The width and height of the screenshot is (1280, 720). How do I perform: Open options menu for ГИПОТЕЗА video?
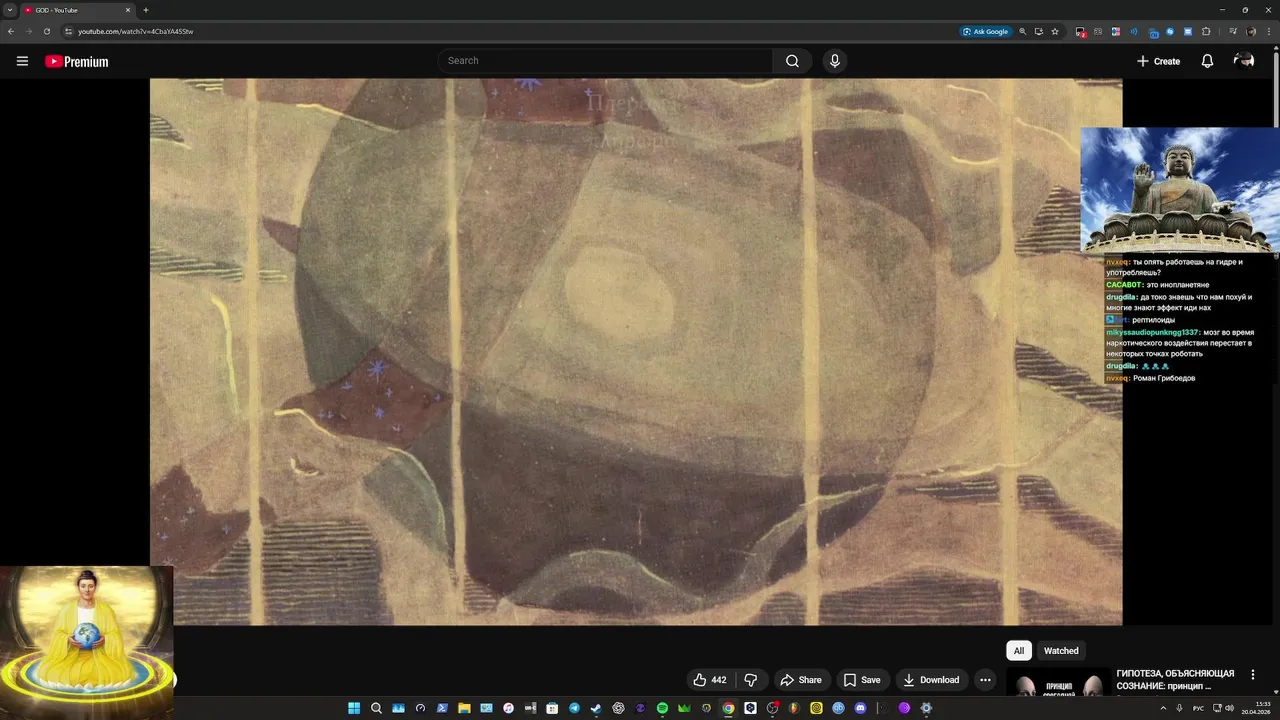(x=1252, y=675)
